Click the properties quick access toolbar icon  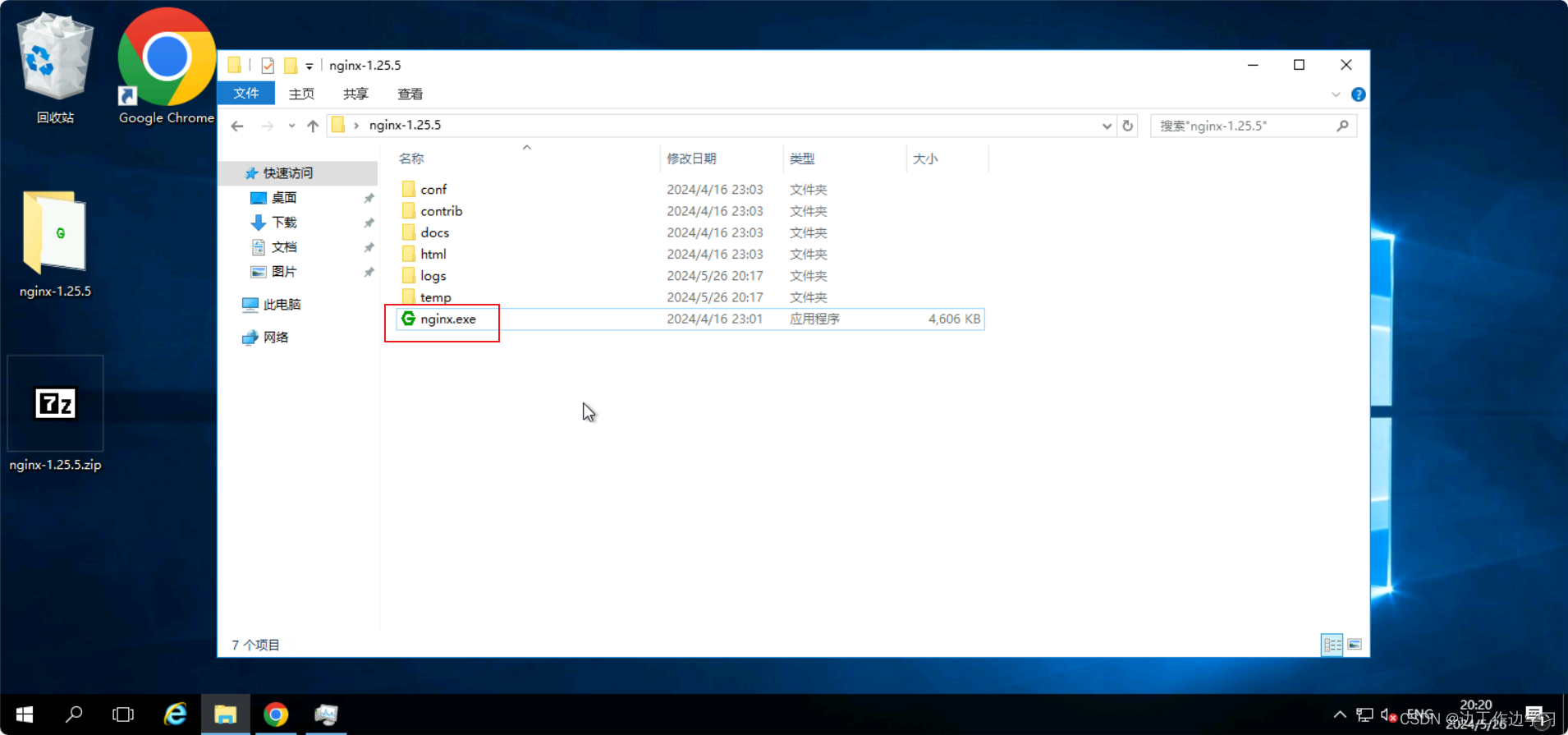click(268, 66)
